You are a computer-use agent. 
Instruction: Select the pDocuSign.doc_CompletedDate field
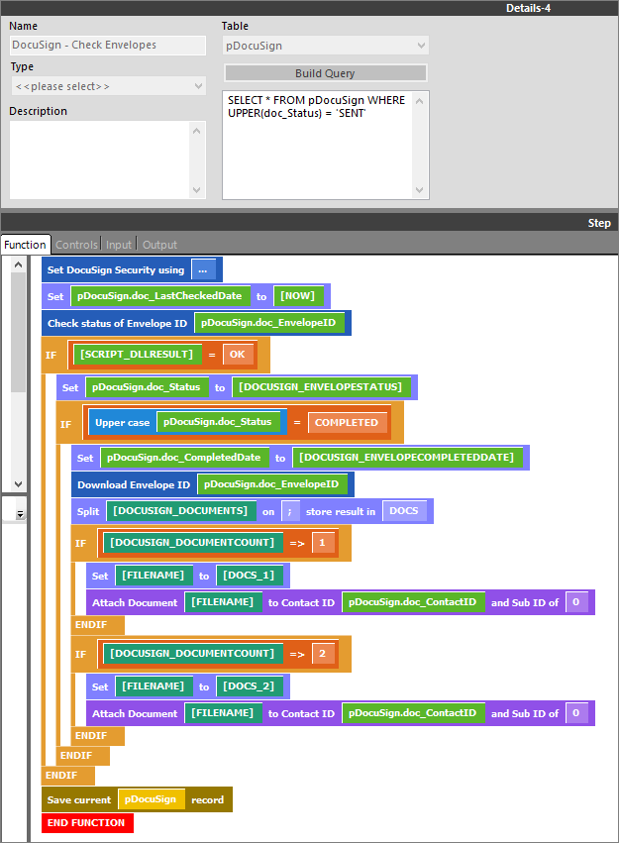point(184,458)
